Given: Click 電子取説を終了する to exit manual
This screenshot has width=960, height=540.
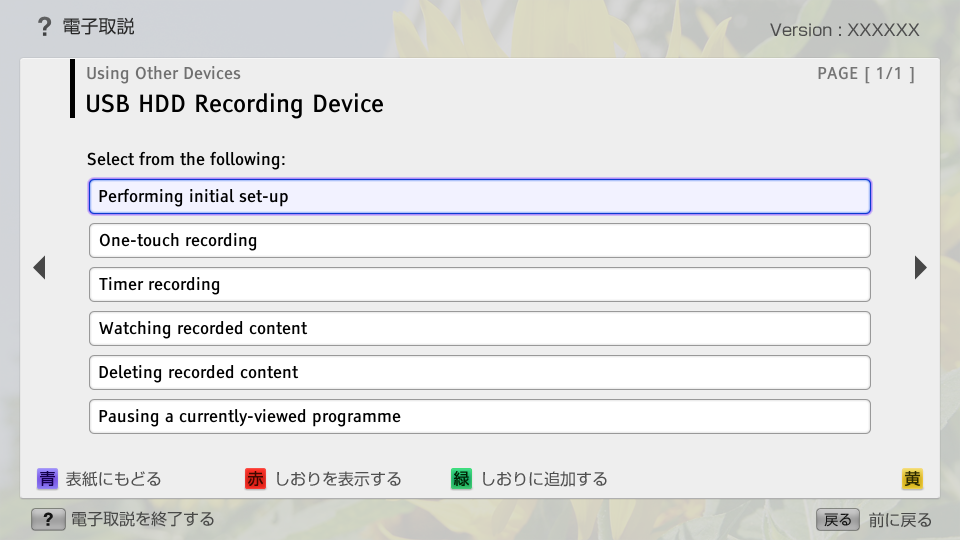Looking at the screenshot, I should click(142, 520).
